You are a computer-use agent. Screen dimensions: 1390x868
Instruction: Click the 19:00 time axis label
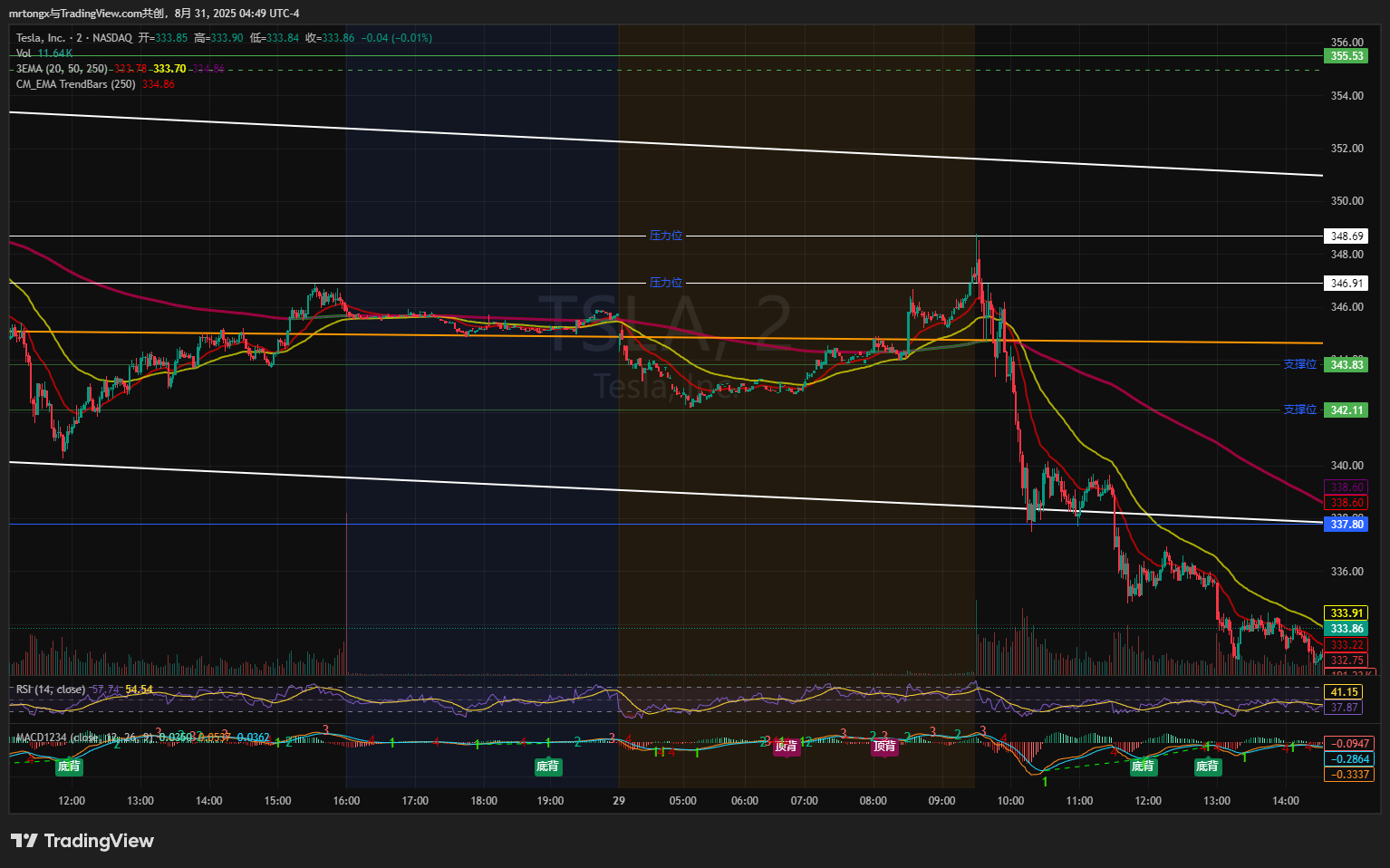pyautogui.click(x=551, y=801)
